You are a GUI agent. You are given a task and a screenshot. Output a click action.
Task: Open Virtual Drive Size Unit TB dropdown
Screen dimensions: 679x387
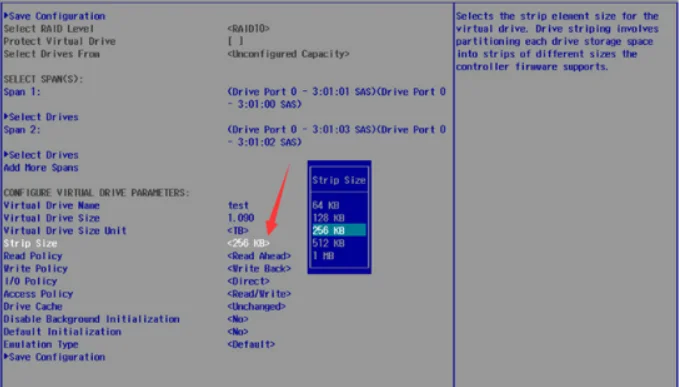pos(238,230)
